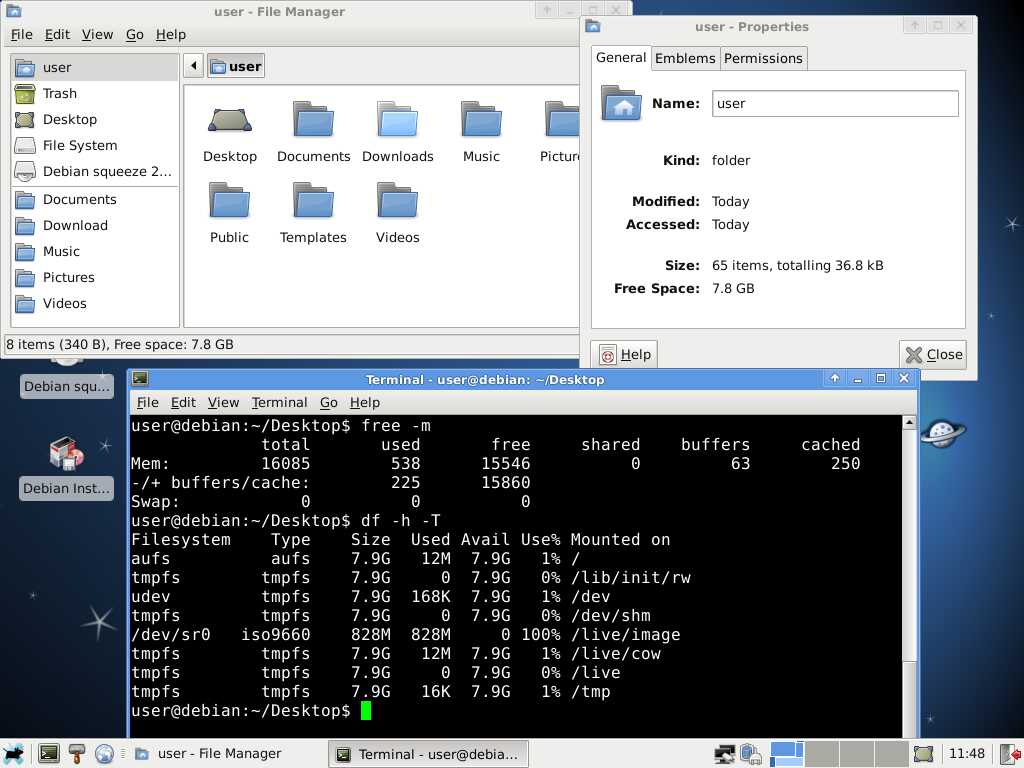Open the Documents folder icon in the file view
The height and width of the screenshot is (768, 1024).
313,121
